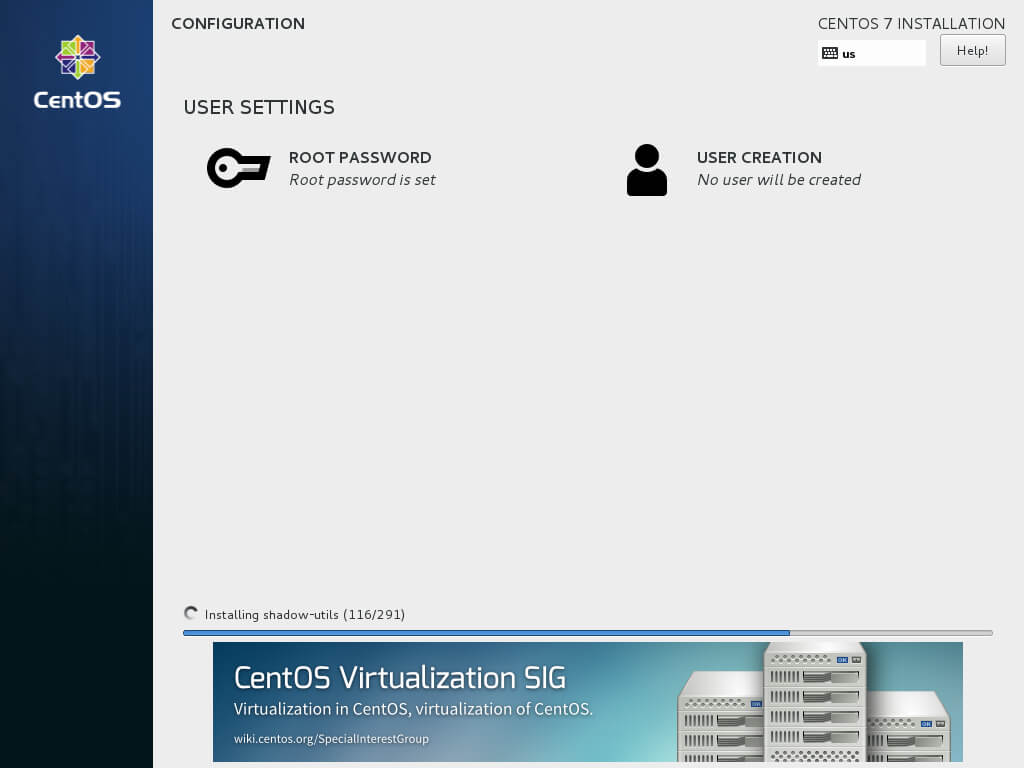Screen dimensions: 1024x768
Task: Click the installation progress spinner icon
Action: (191, 613)
